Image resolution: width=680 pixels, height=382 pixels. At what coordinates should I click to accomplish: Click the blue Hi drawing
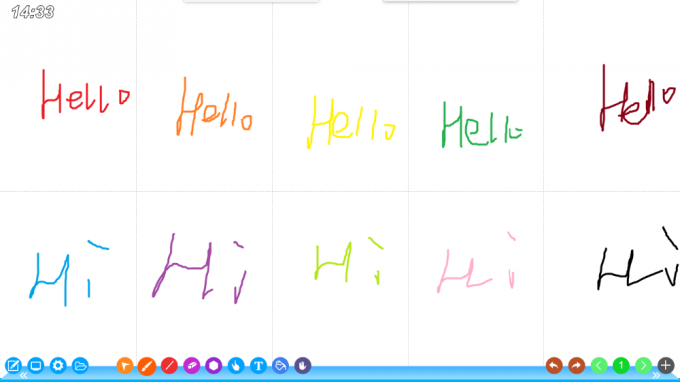[x=69, y=273]
